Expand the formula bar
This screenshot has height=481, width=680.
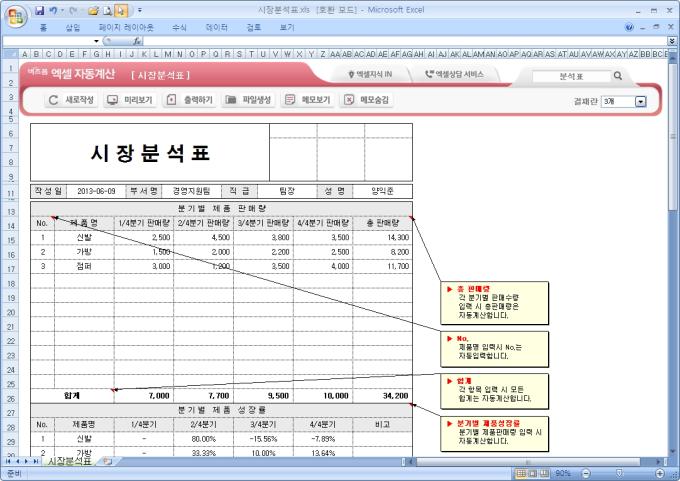pyautogui.click(x=672, y=41)
